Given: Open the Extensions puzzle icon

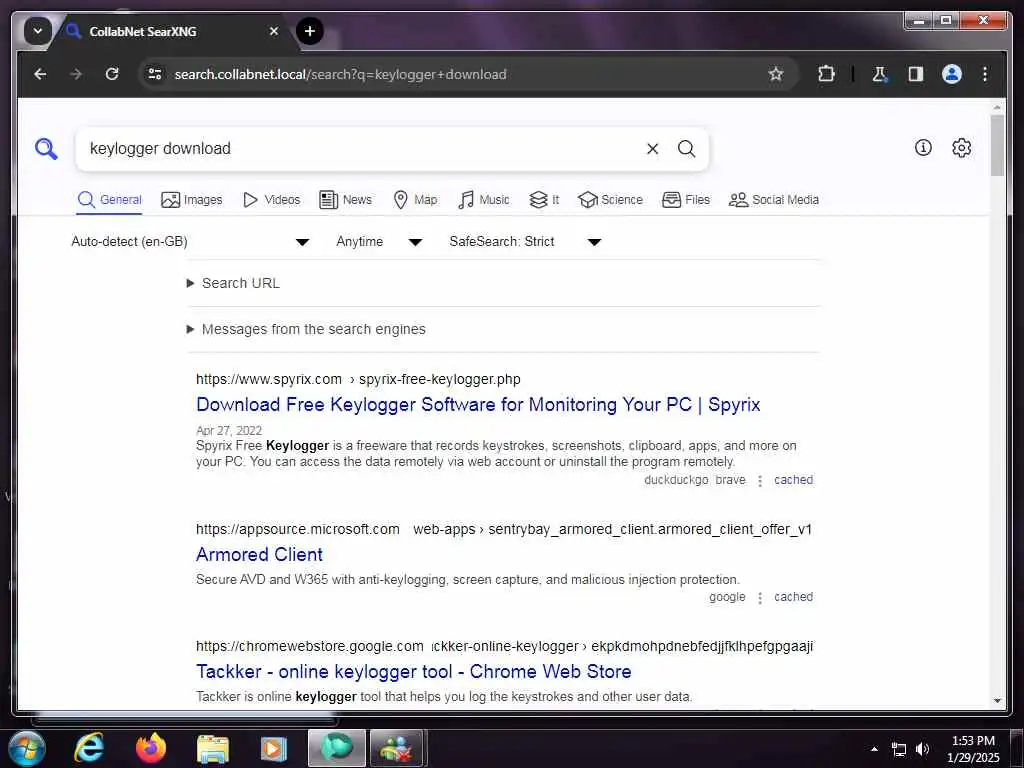Looking at the screenshot, I should coord(826,74).
